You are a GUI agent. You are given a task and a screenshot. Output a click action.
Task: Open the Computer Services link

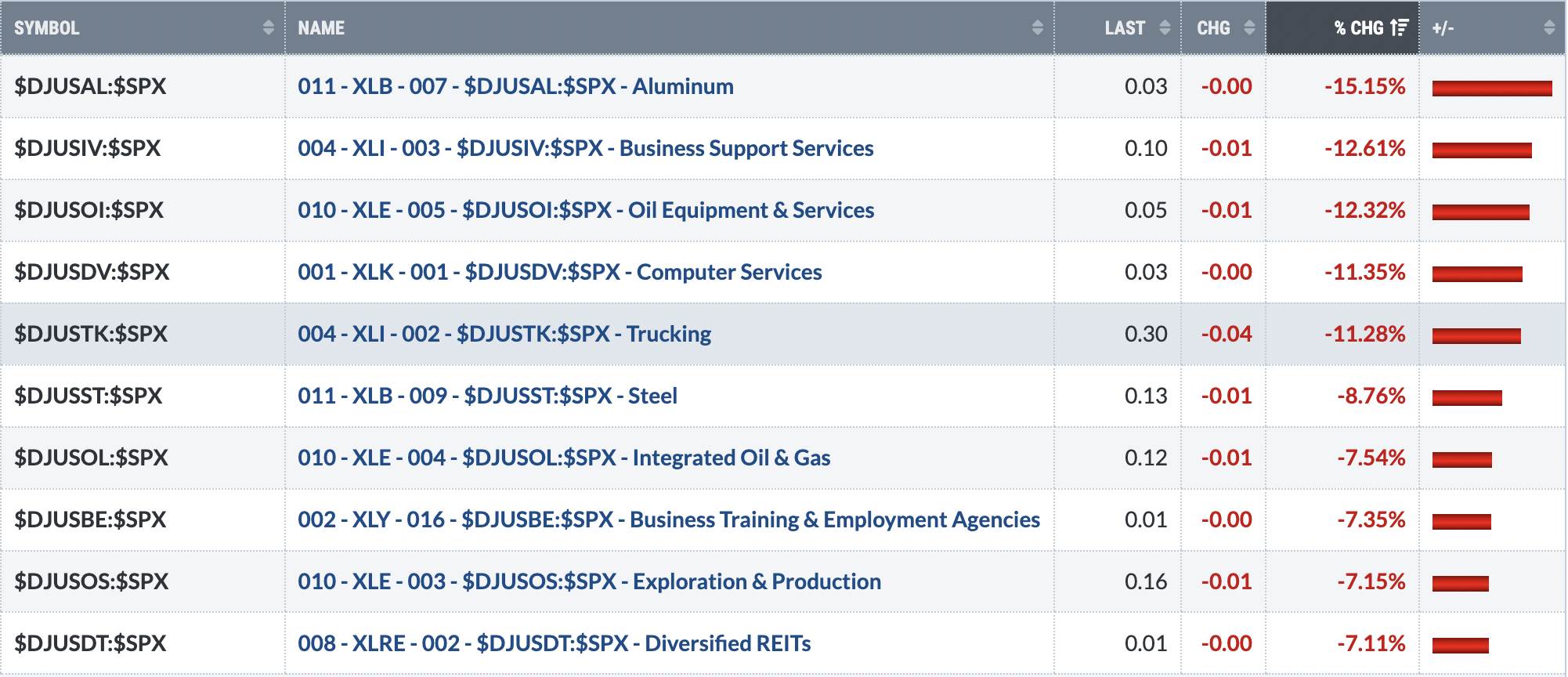[x=559, y=272]
